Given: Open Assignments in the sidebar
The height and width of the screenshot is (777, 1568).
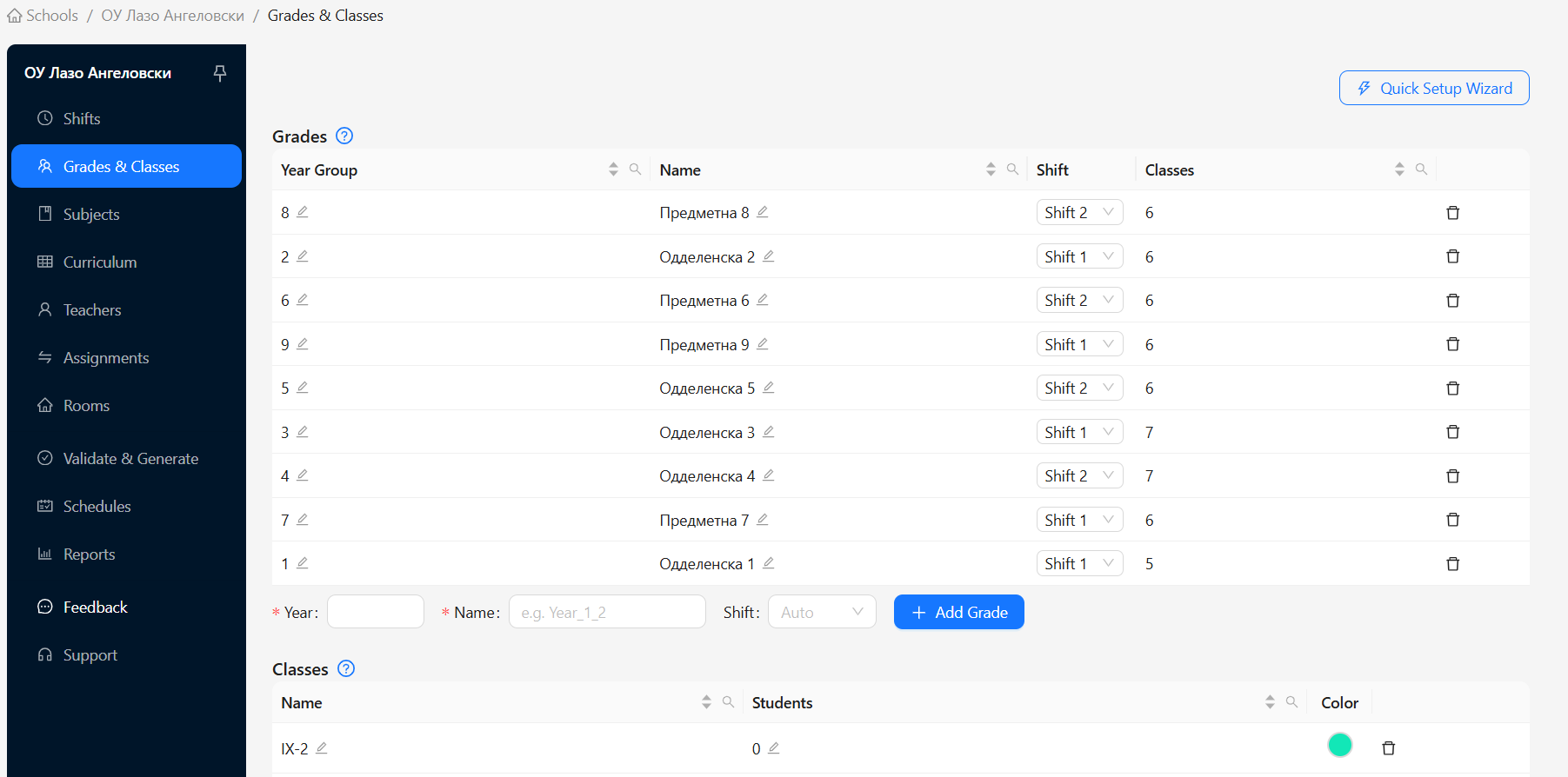Looking at the screenshot, I should point(126,357).
